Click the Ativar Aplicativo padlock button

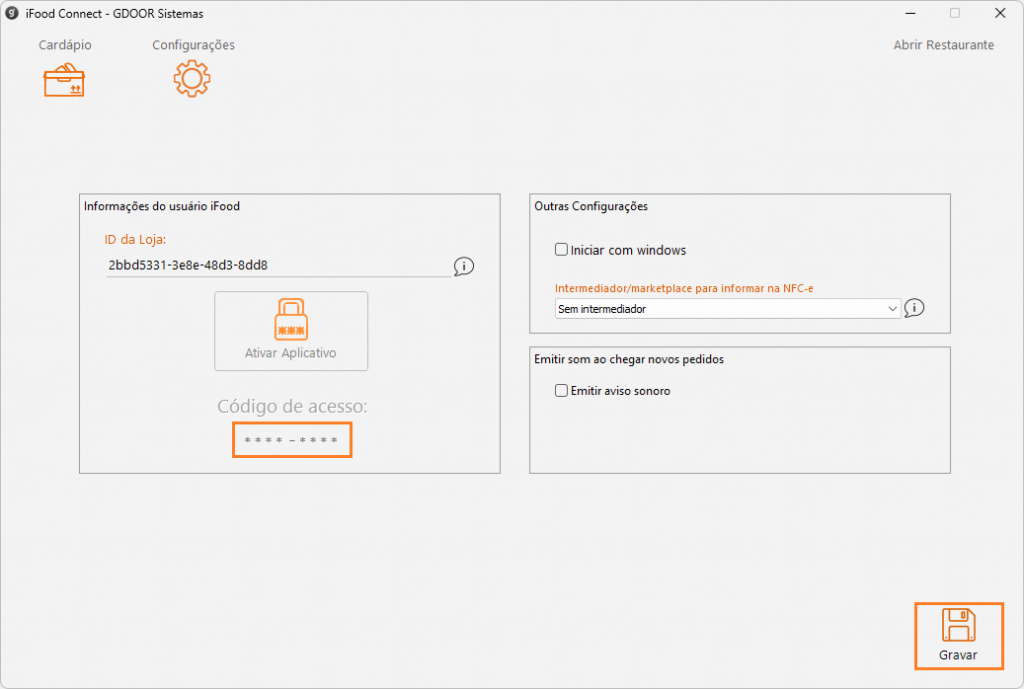291,331
